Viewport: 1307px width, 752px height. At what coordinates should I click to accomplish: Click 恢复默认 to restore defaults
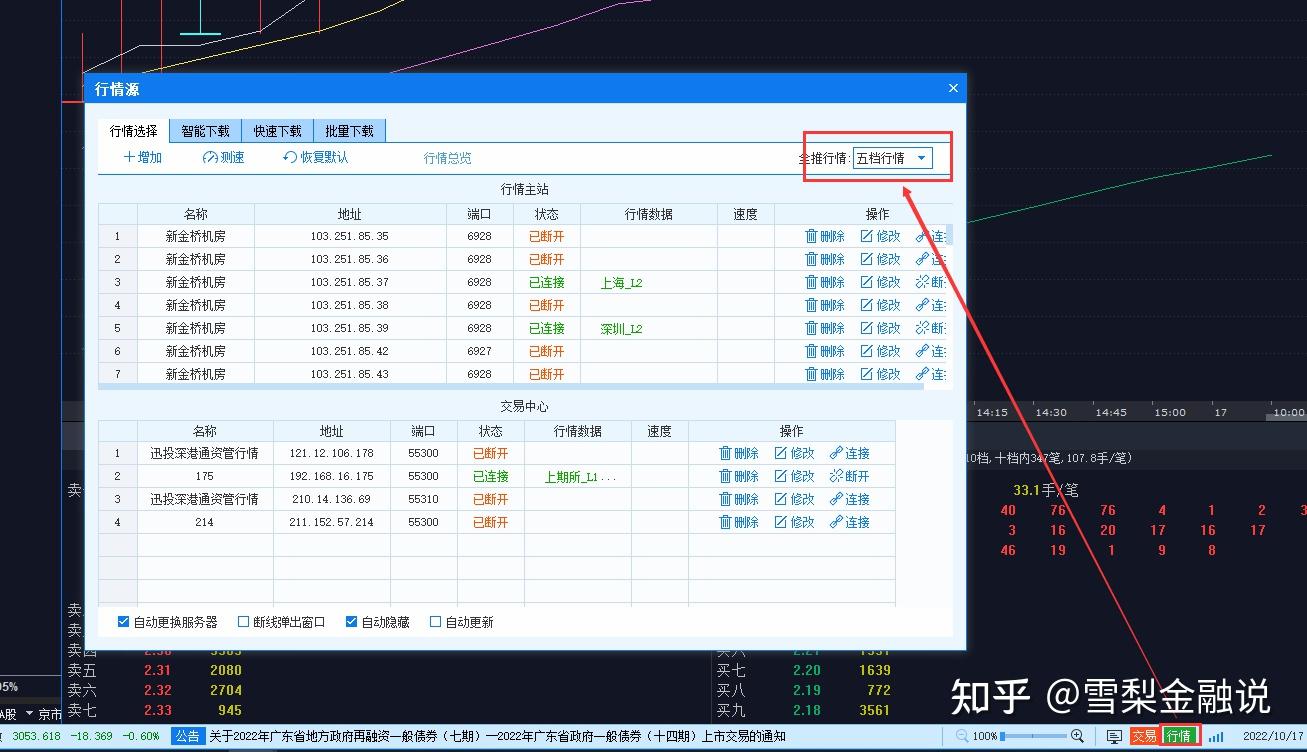(315, 157)
